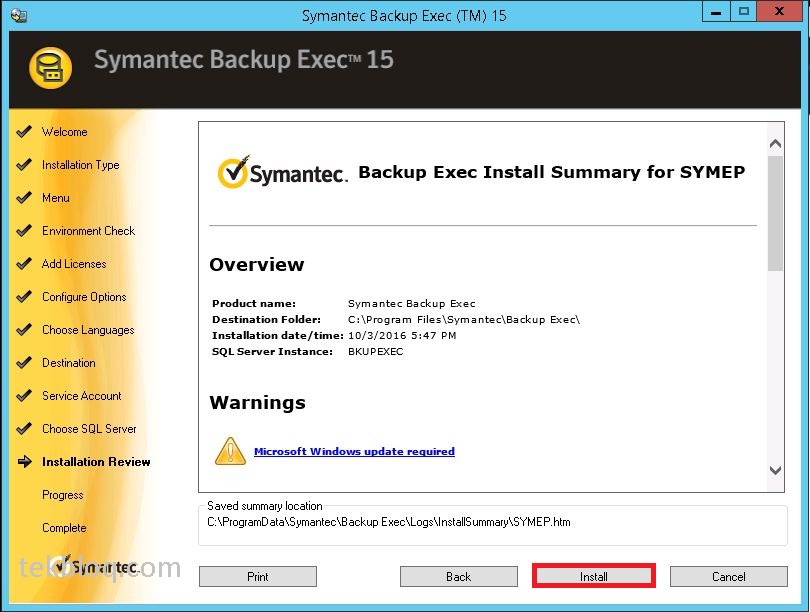Select the Choose SQL Server step

pyautogui.click(x=89, y=429)
